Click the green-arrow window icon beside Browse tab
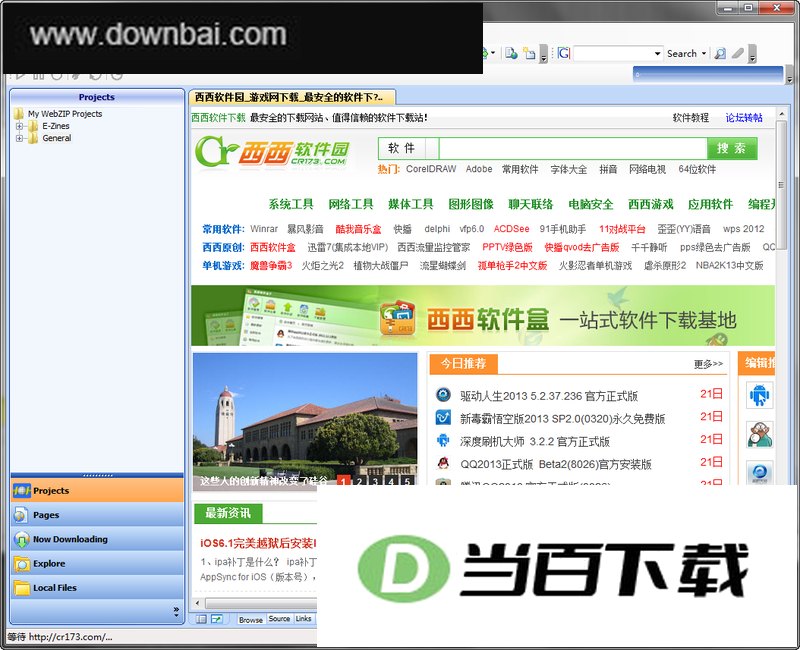 tap(217, 619)
